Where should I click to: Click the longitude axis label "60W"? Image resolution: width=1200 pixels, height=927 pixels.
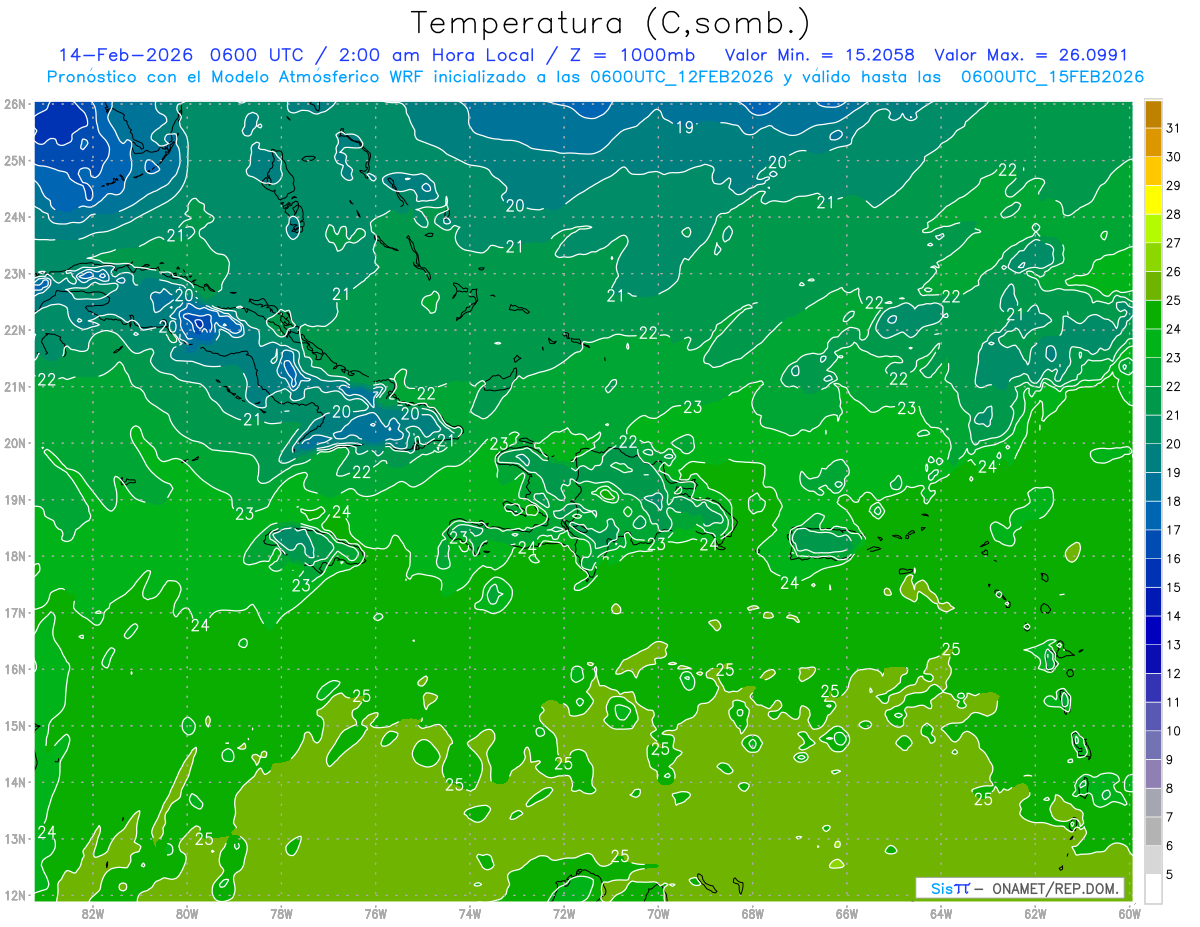(1129, 913)
